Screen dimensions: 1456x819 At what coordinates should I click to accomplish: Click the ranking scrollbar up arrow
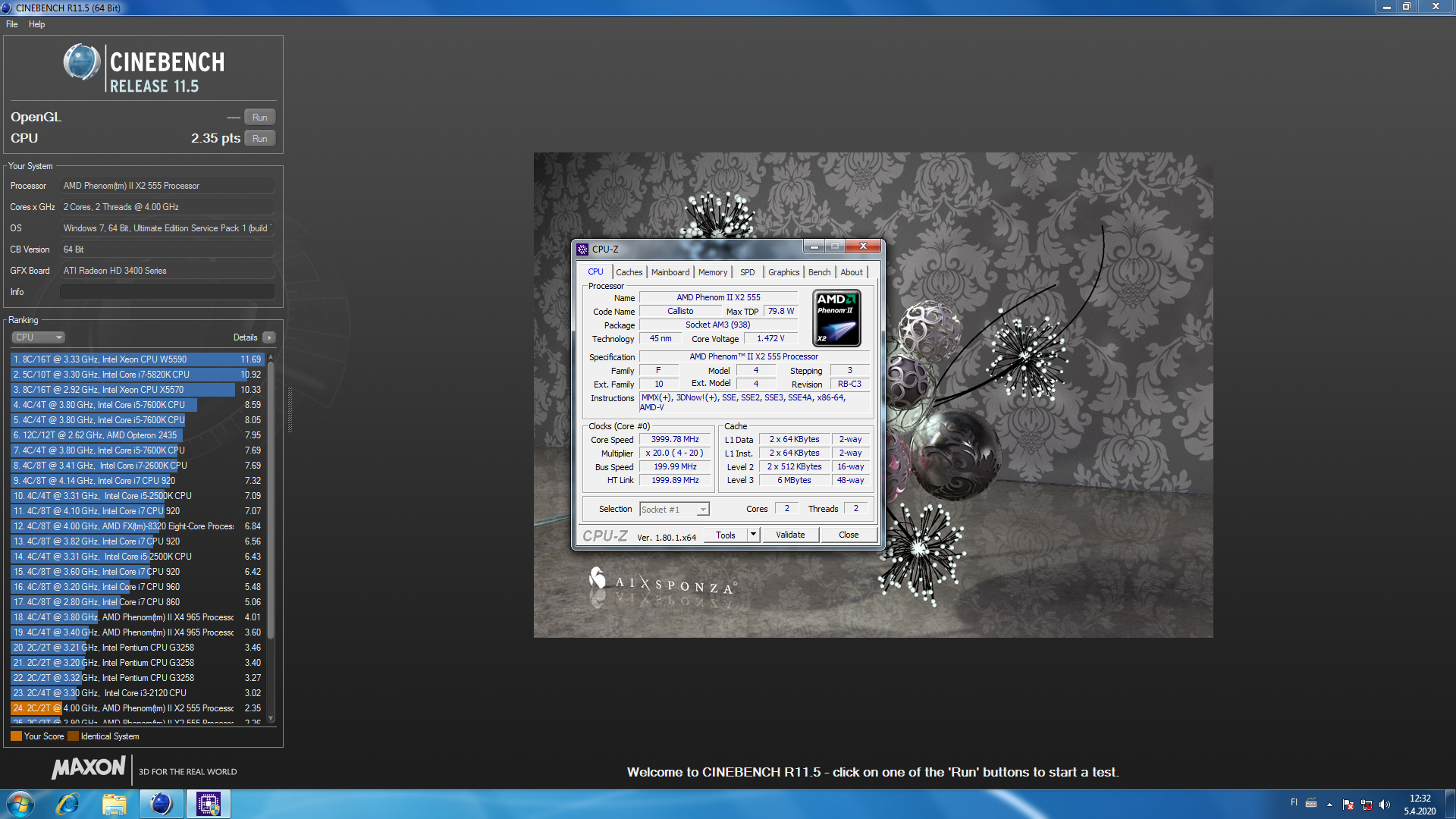[x=271, y=357]
